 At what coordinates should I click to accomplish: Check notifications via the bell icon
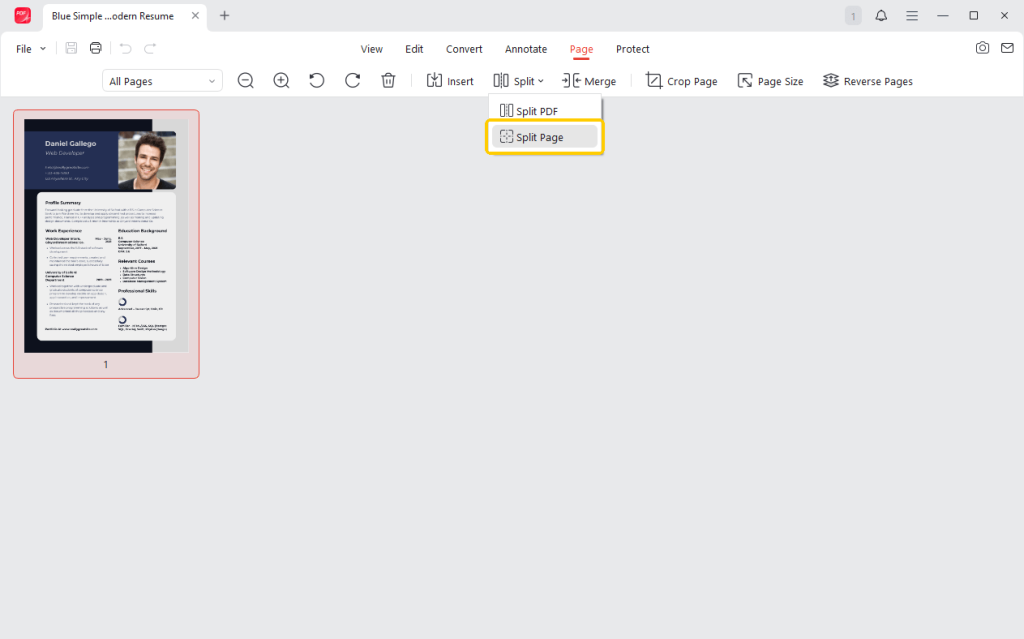880,15
